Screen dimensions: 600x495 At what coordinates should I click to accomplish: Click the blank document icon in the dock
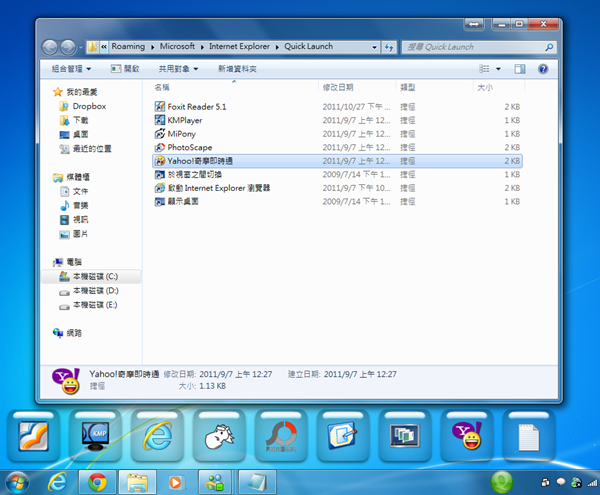pos(529,437)
